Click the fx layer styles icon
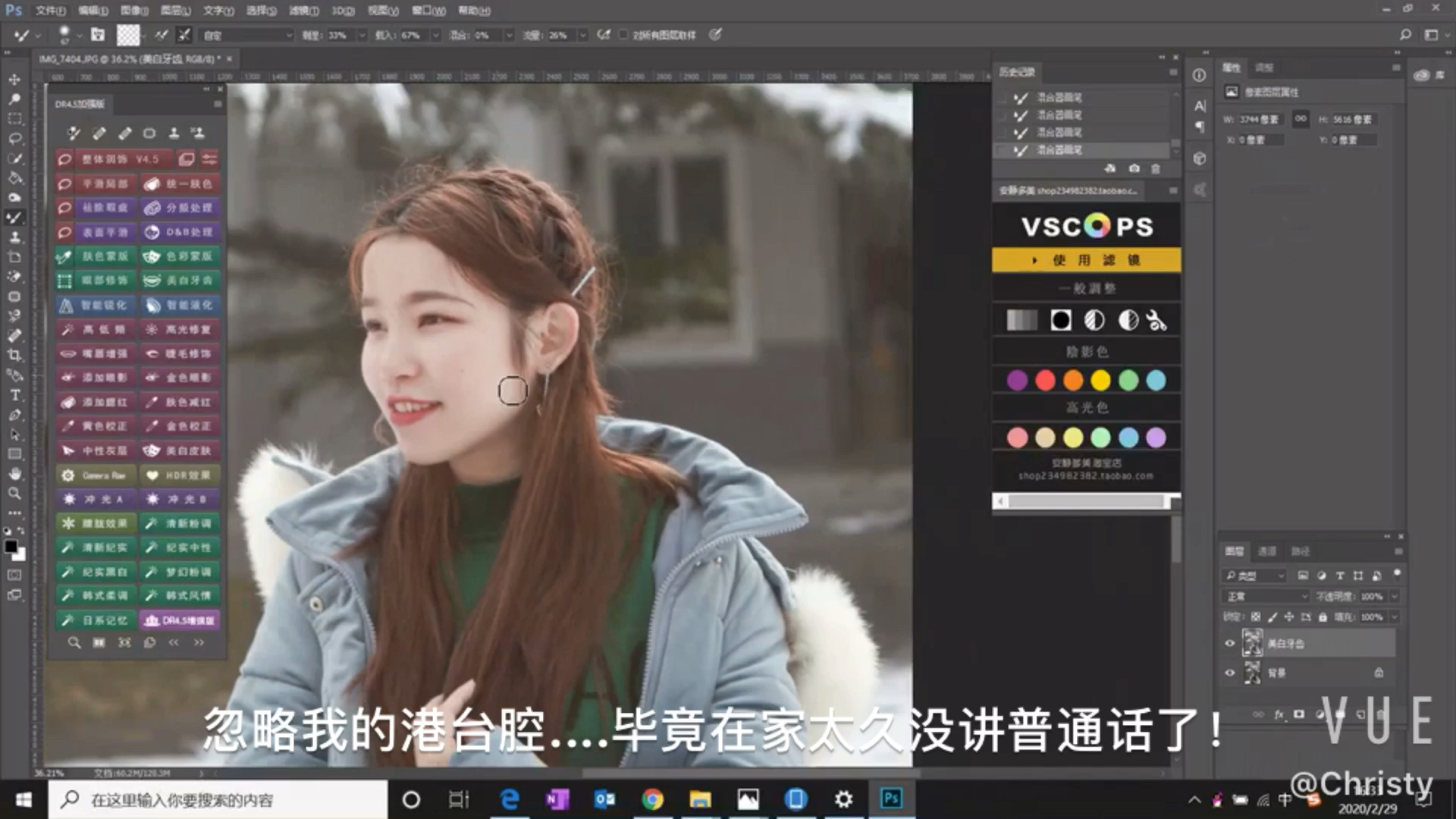The height and width of the screenshot is (819, 1456). (x=1279, y=714)
